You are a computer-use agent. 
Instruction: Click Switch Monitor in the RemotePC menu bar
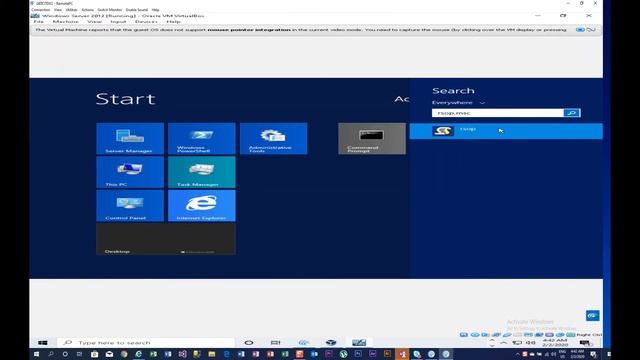tap(109, 10)
